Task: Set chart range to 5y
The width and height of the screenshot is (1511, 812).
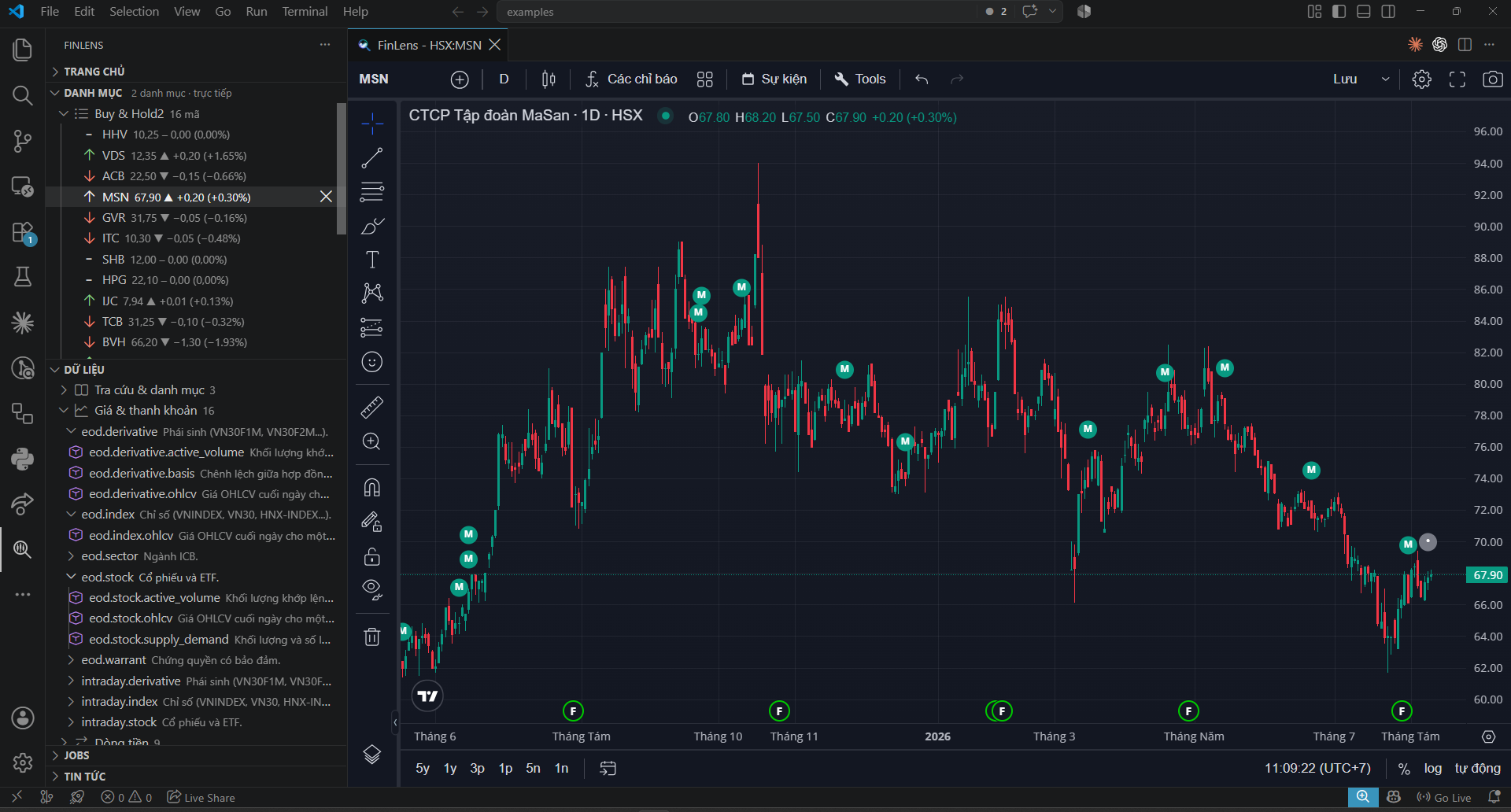Action: click(x=423, y=768)
